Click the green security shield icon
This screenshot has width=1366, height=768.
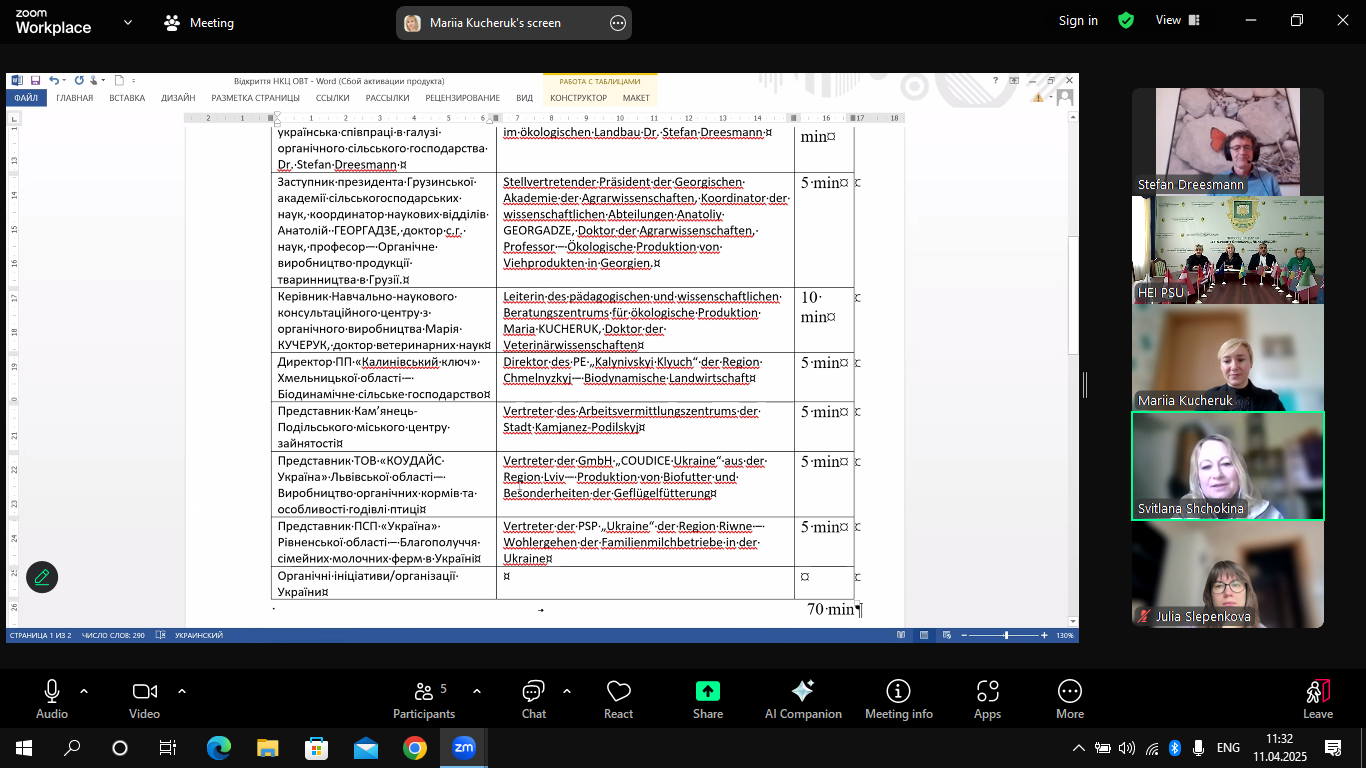click(x=1126, y=21)
